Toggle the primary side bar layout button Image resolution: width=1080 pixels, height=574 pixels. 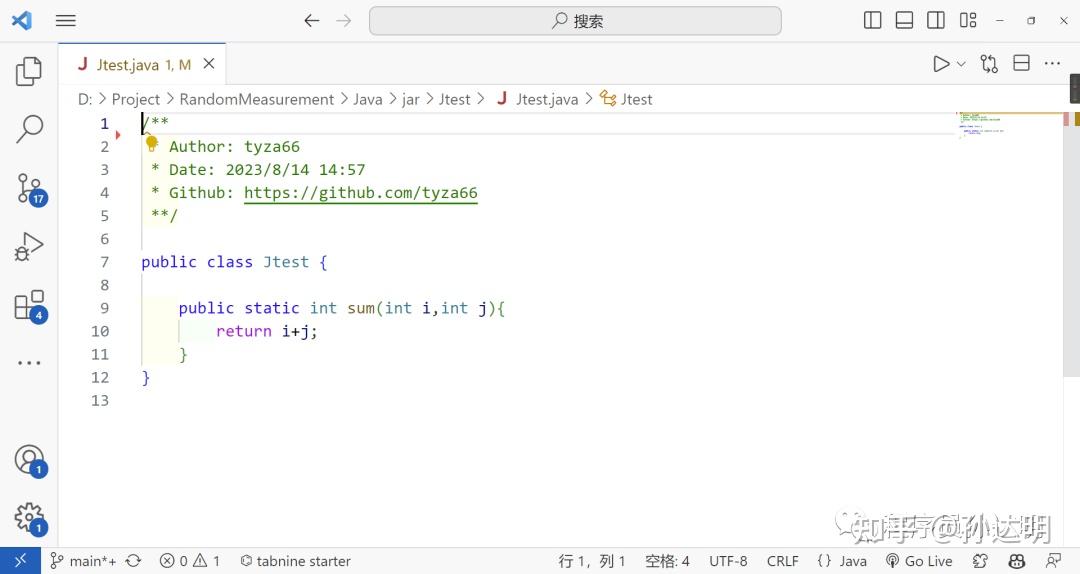[x=872, y=20]
